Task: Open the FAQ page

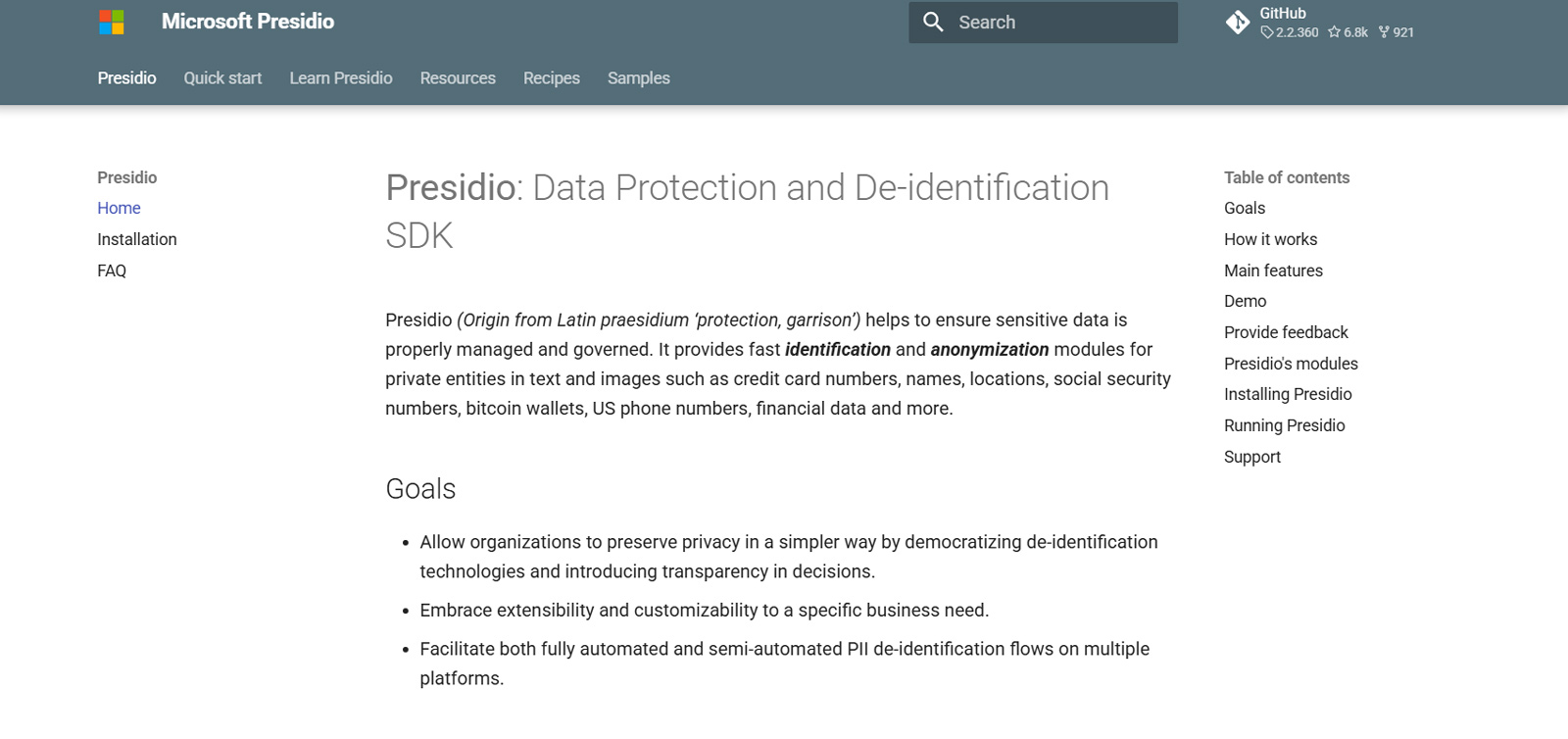Action: pyautogui.click(x=111, y=271)
